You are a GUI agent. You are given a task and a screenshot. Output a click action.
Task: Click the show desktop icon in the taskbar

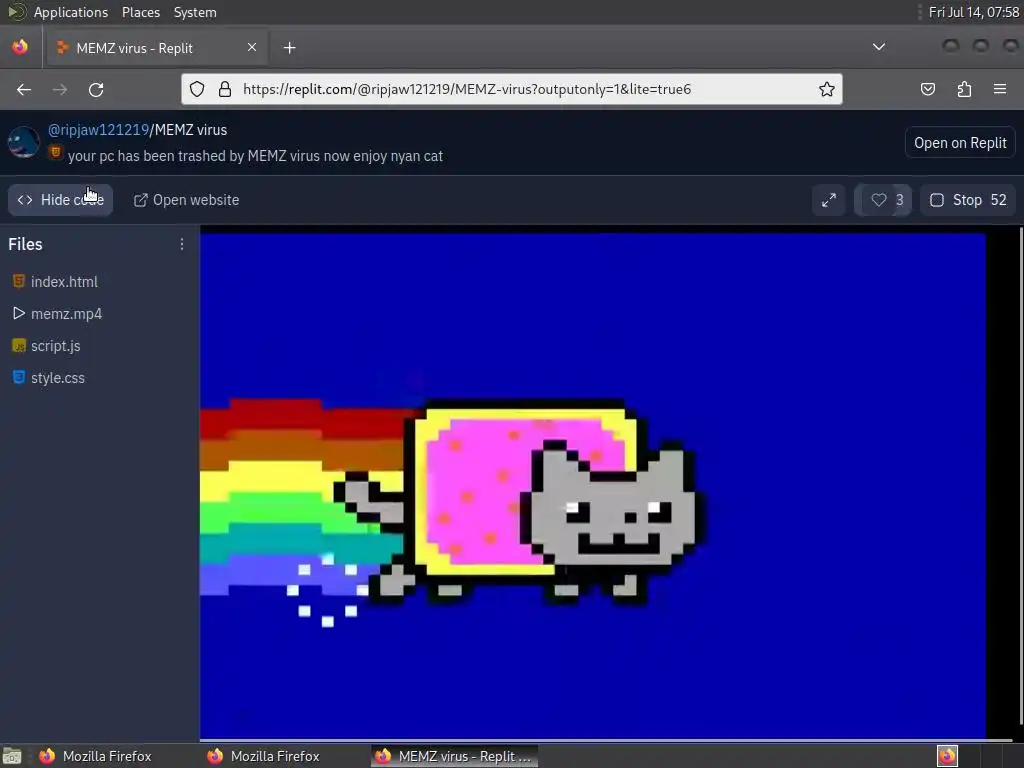[12, 756]
